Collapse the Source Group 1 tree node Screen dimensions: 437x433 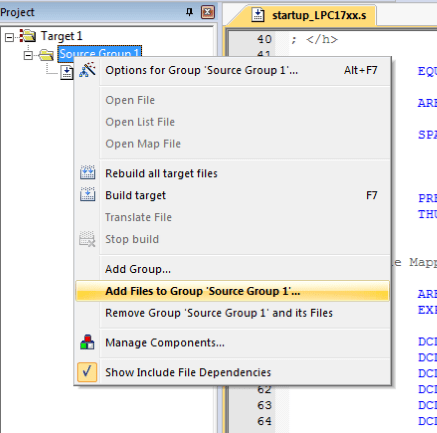[28, 55]
